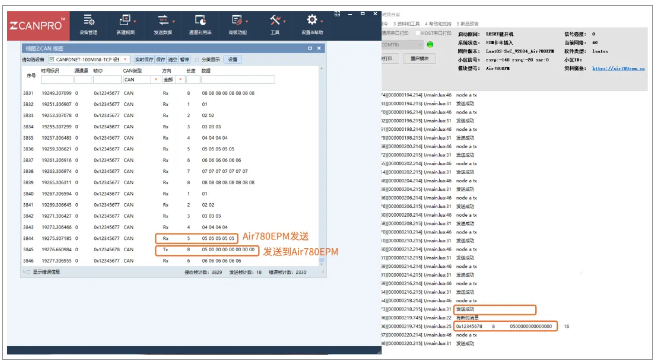Click the 实时保存 button
This screenshot has height=364, width=656.
[144, 59]
